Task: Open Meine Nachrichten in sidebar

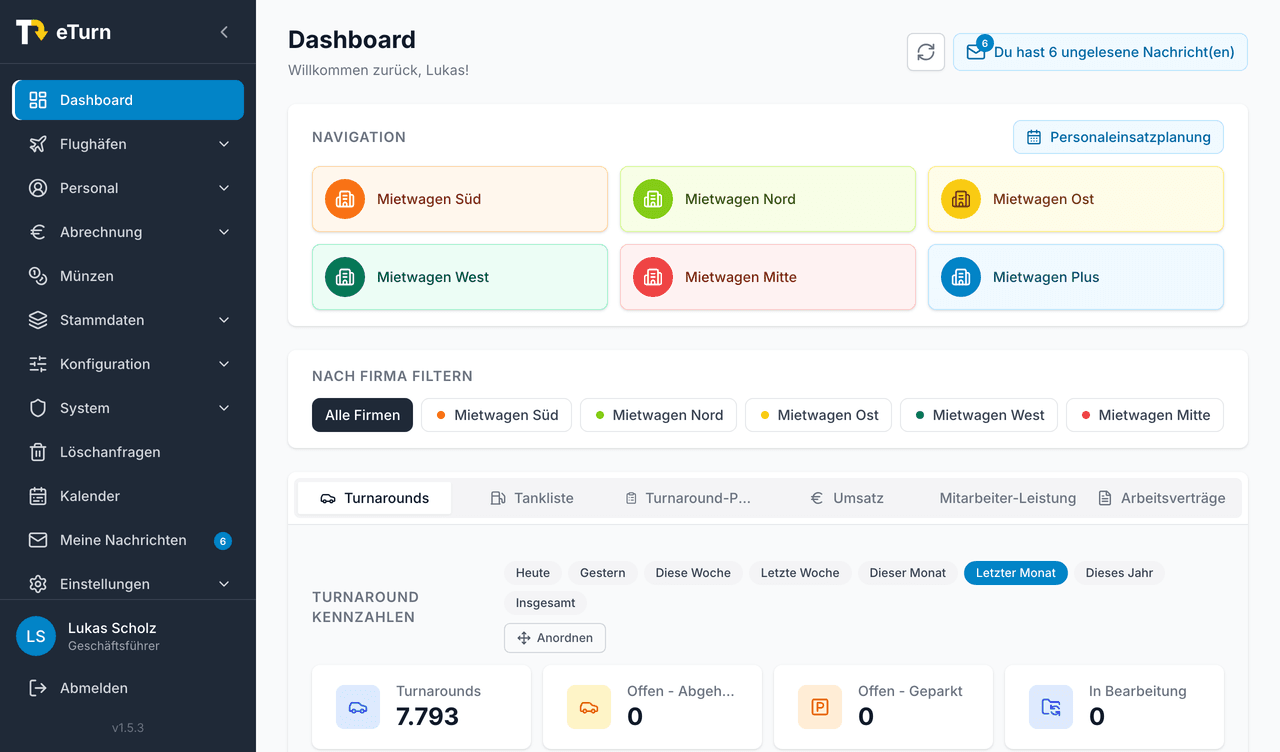Action: [128, 540]
